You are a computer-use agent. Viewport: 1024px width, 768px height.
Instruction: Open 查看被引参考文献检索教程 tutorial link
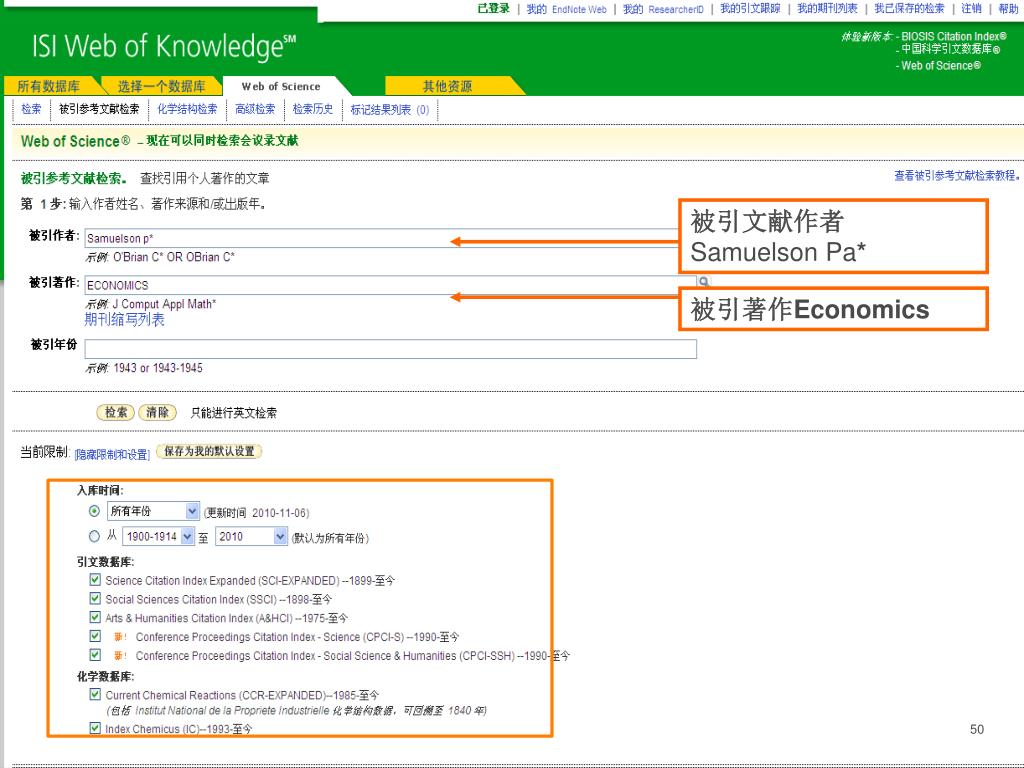coord(957,176)
